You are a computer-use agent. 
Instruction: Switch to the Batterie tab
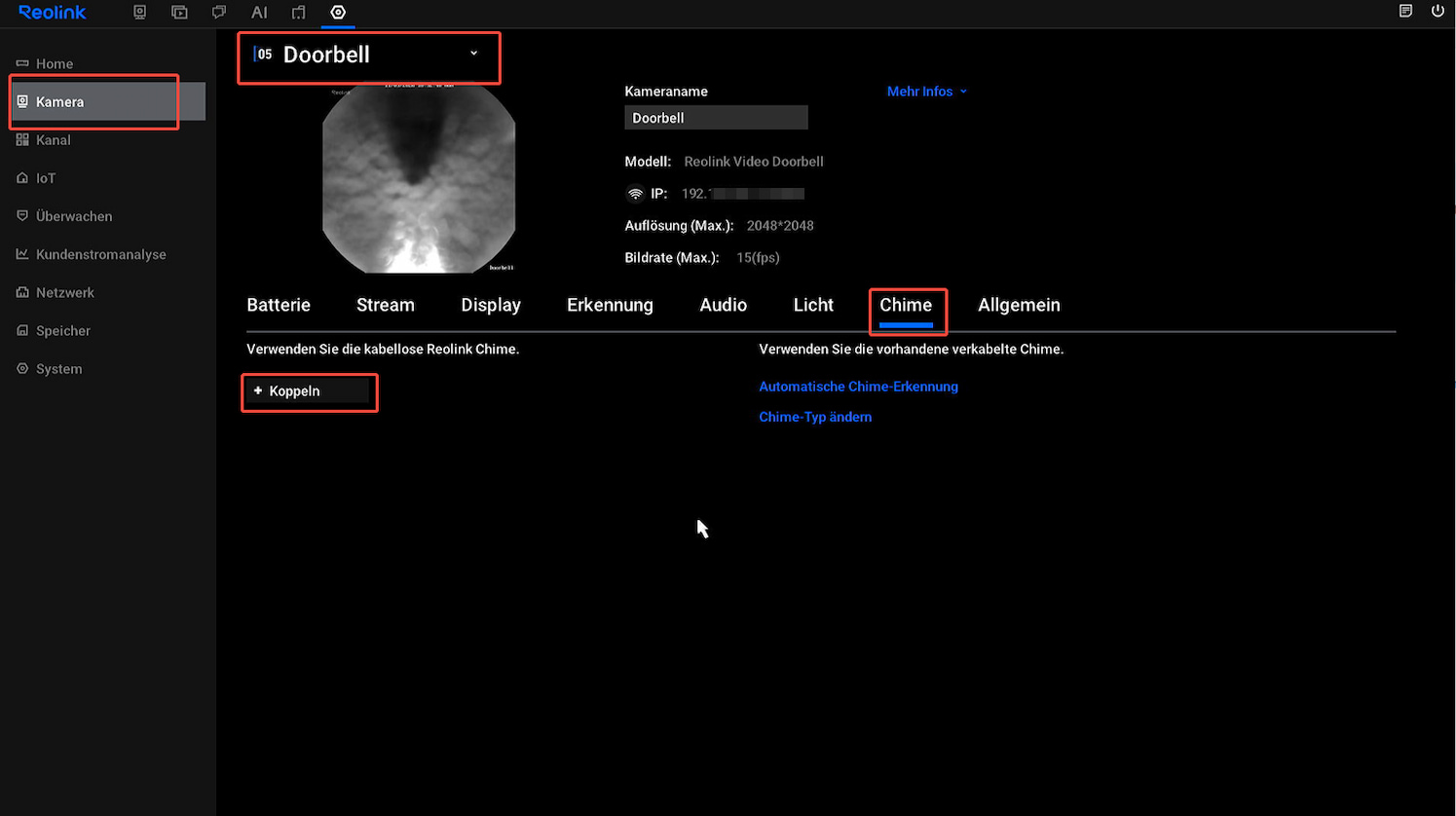pos(279,305)
